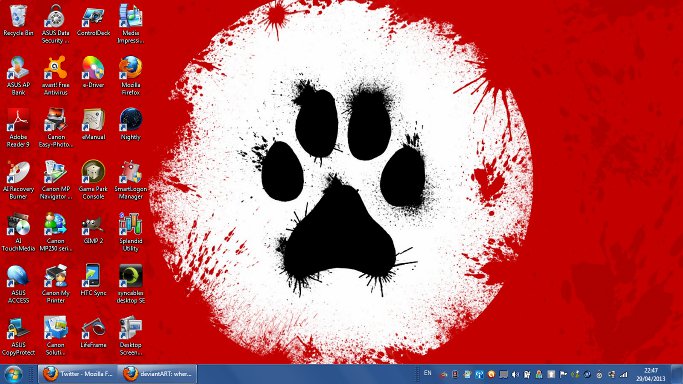Open the Recycle Bin desktop icon
The height and width of the screenshot is (384, 683).
[18, 21]
